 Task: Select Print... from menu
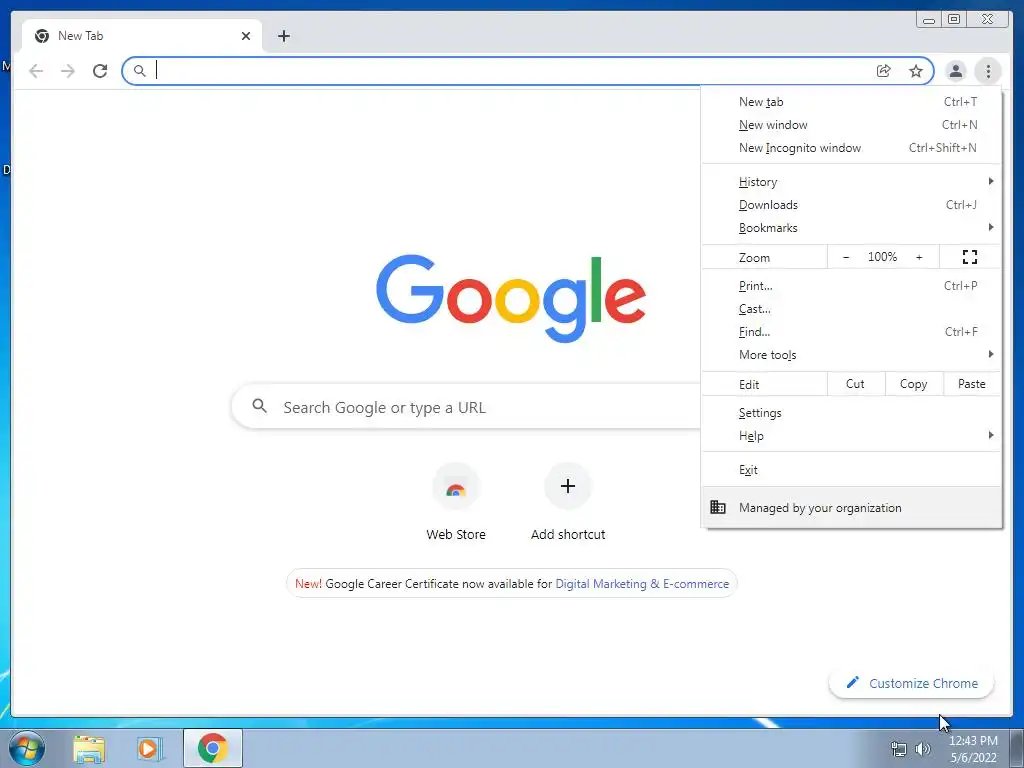(852, 286)
